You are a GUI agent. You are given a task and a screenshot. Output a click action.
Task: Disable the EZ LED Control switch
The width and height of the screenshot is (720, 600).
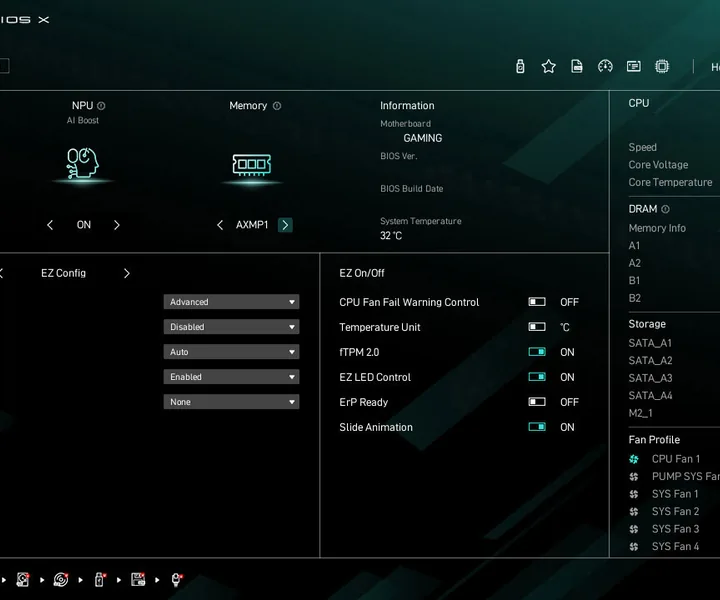pyautogui.click(x=537, y=377)
